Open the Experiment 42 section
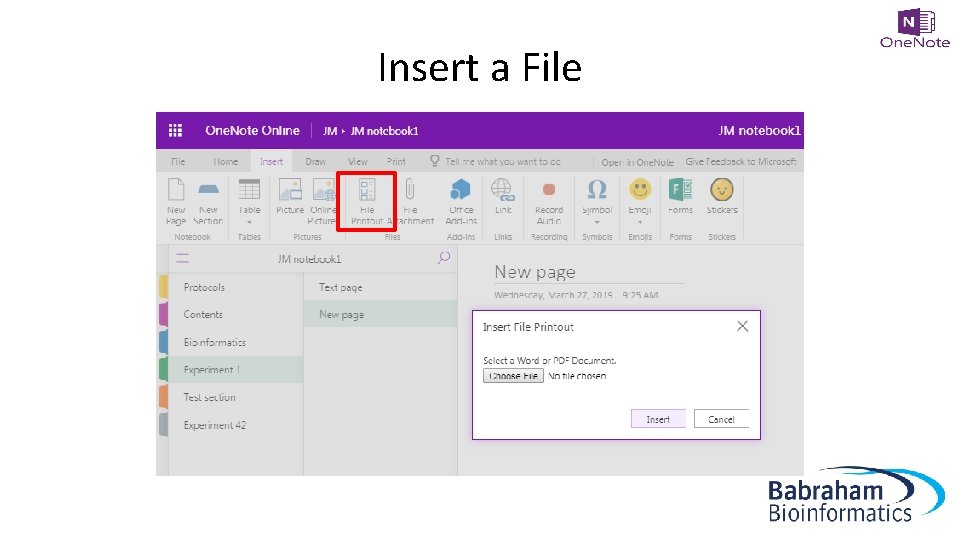960x540 pixels. tap(215, 425)
